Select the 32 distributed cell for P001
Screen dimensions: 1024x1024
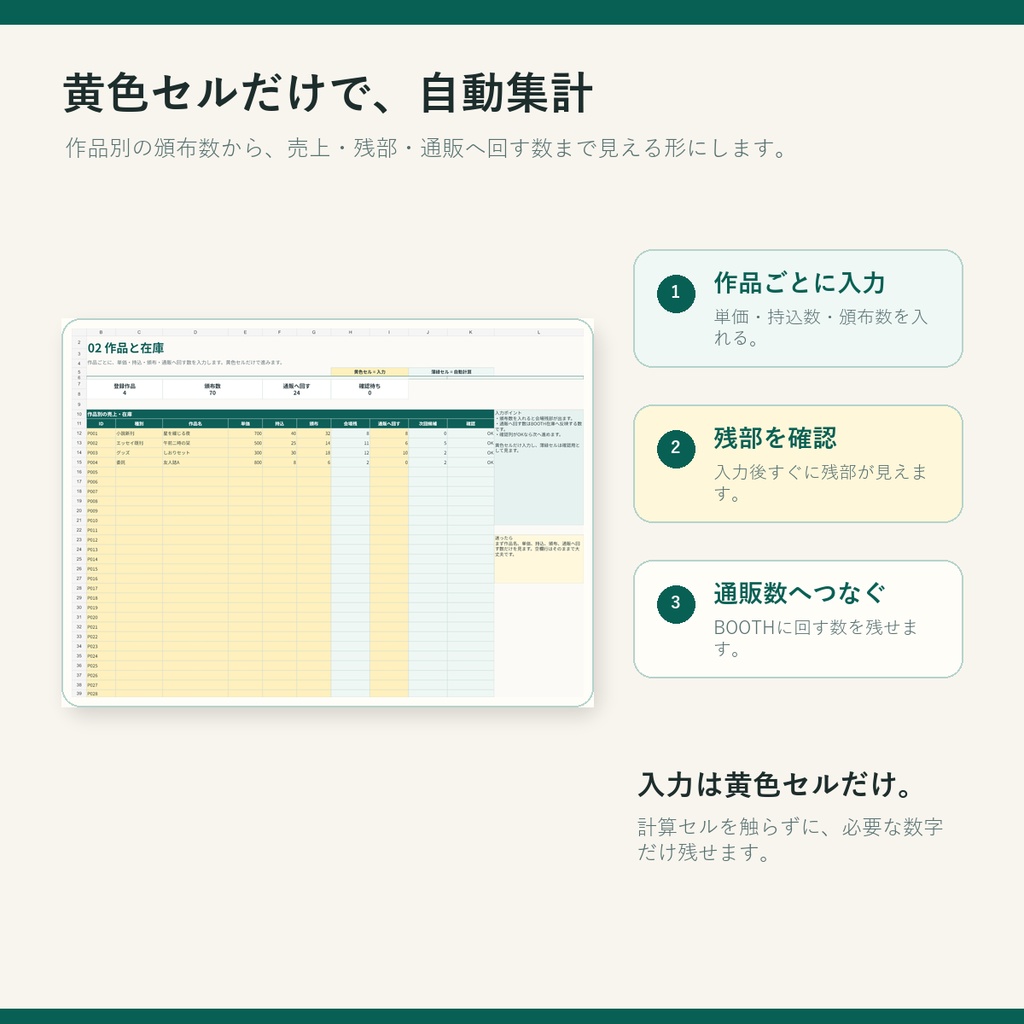coord(314,433)
